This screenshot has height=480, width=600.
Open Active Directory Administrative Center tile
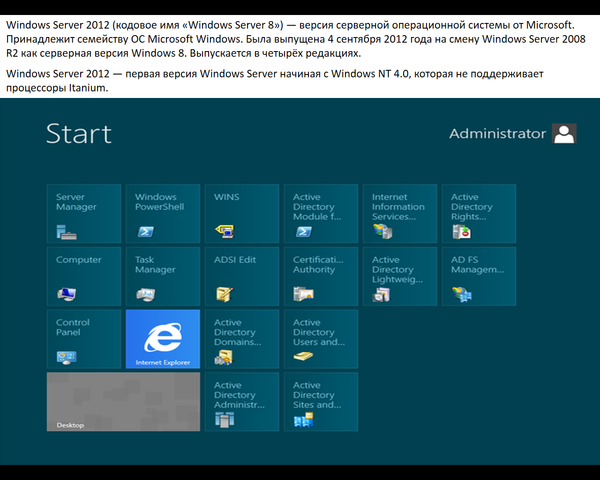241,402
